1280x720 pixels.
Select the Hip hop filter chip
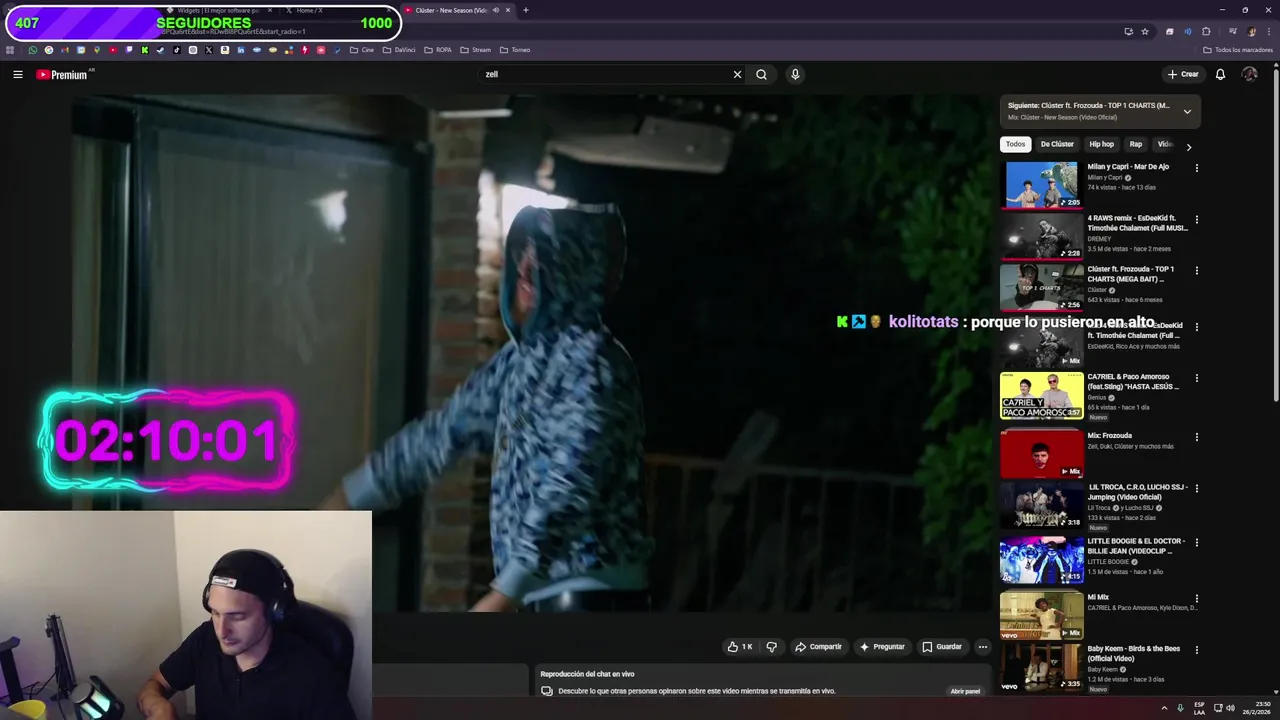pos(1101,144)
